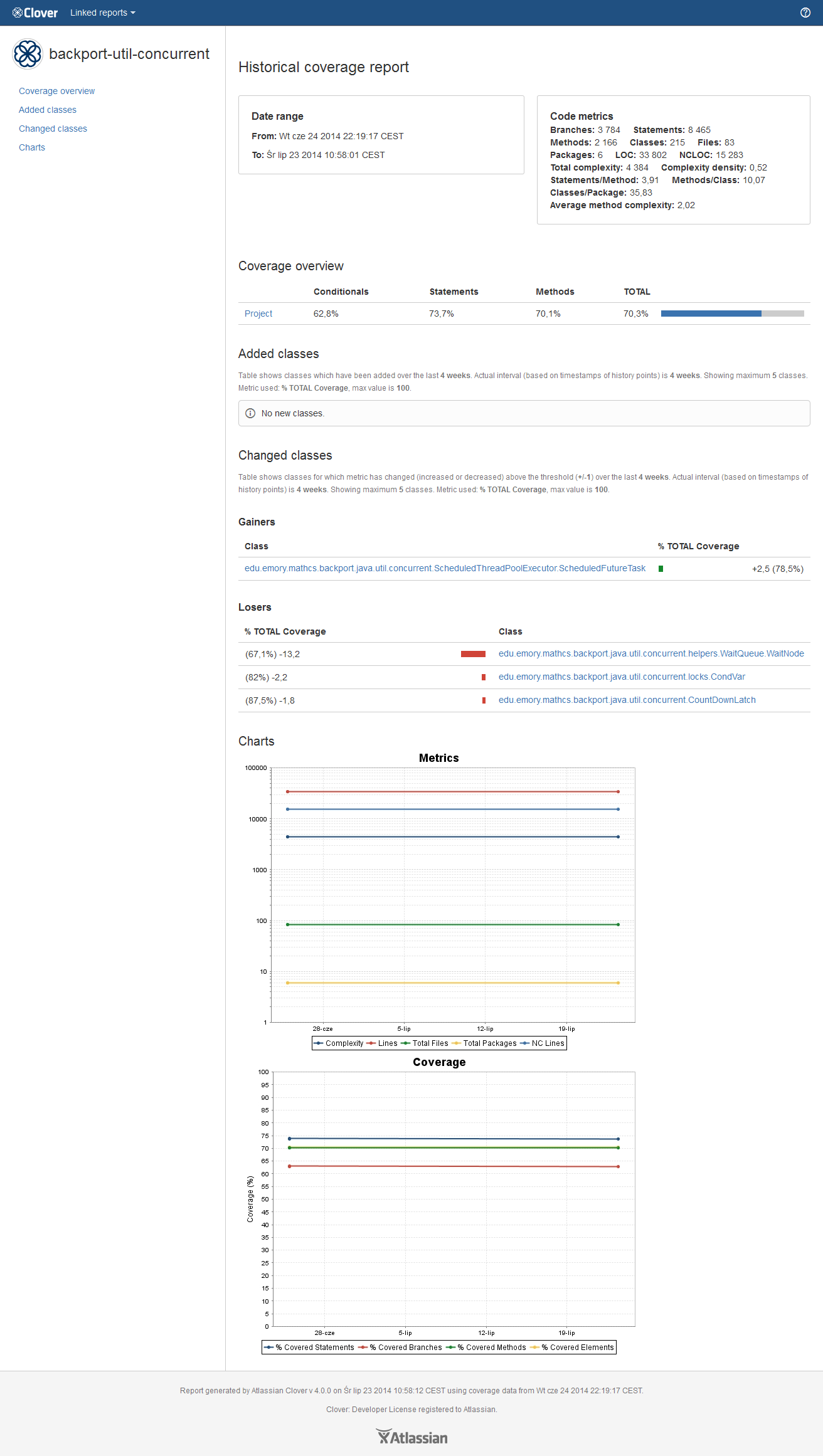Open Charts from the sidebar
The image size is (823, 1456).
32,147
